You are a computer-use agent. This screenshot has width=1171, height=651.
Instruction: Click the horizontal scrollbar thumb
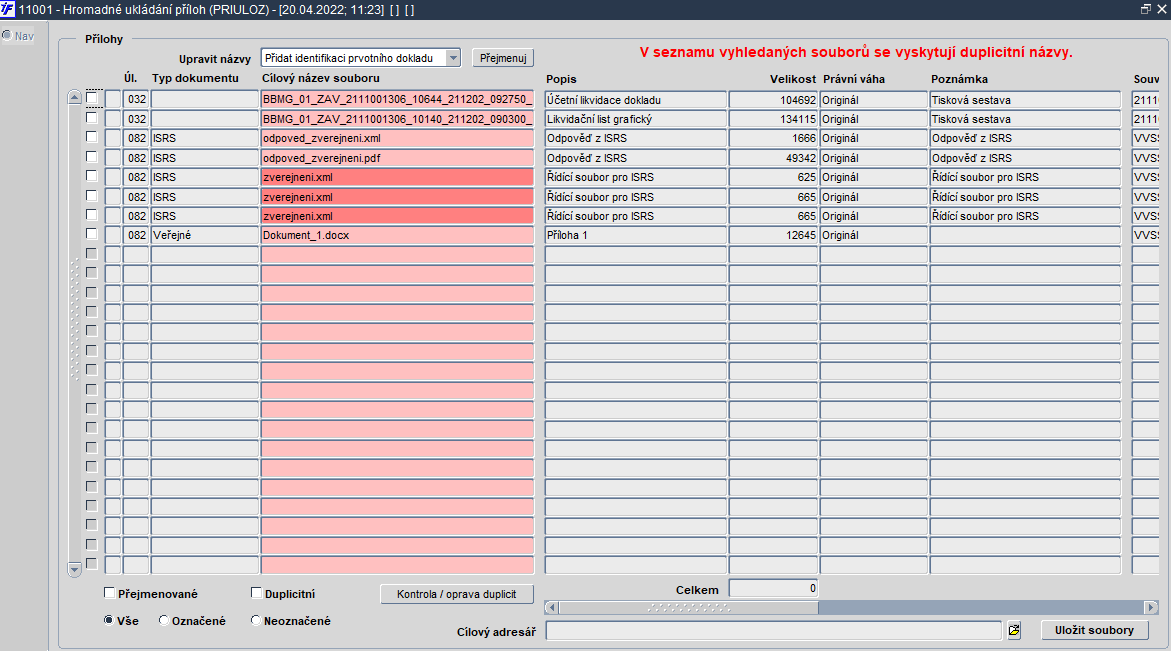point(688,607)
